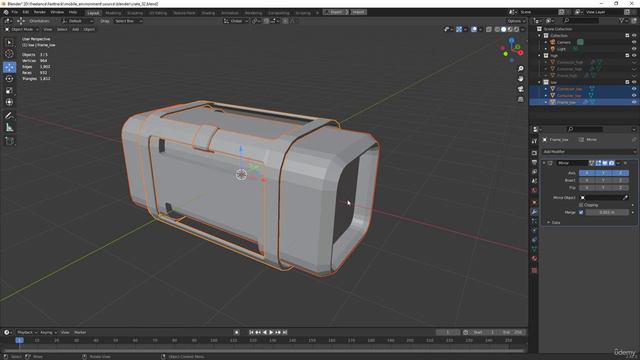Select the Annotate tool
640x360 pixels.
9,116
